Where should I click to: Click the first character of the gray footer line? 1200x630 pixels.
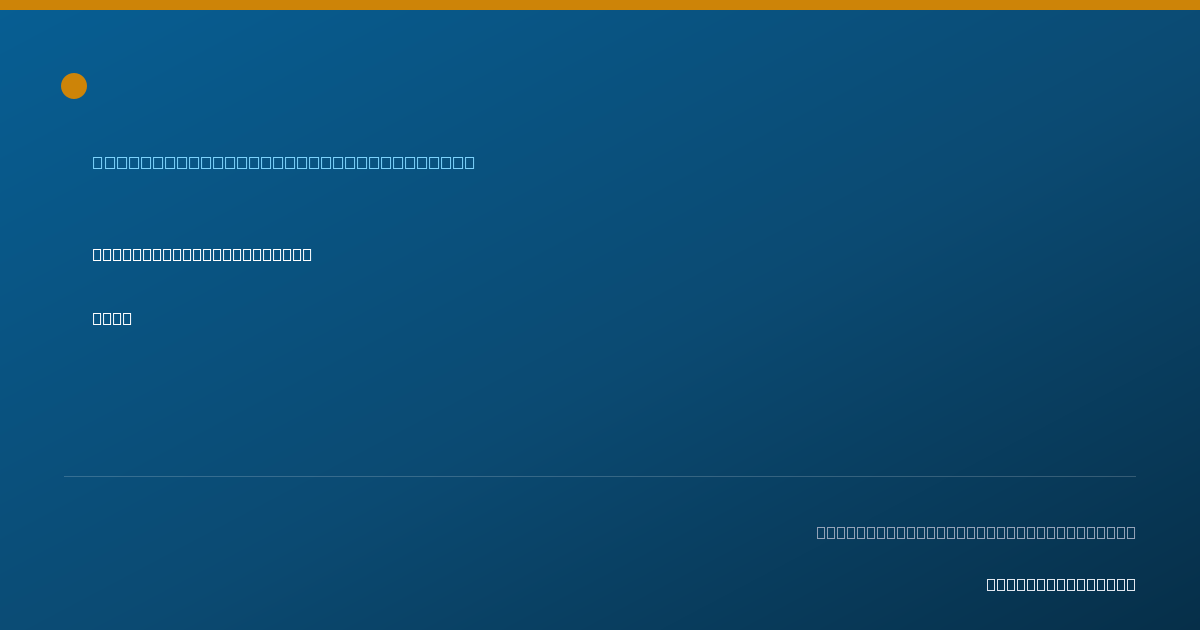point(822,532)
